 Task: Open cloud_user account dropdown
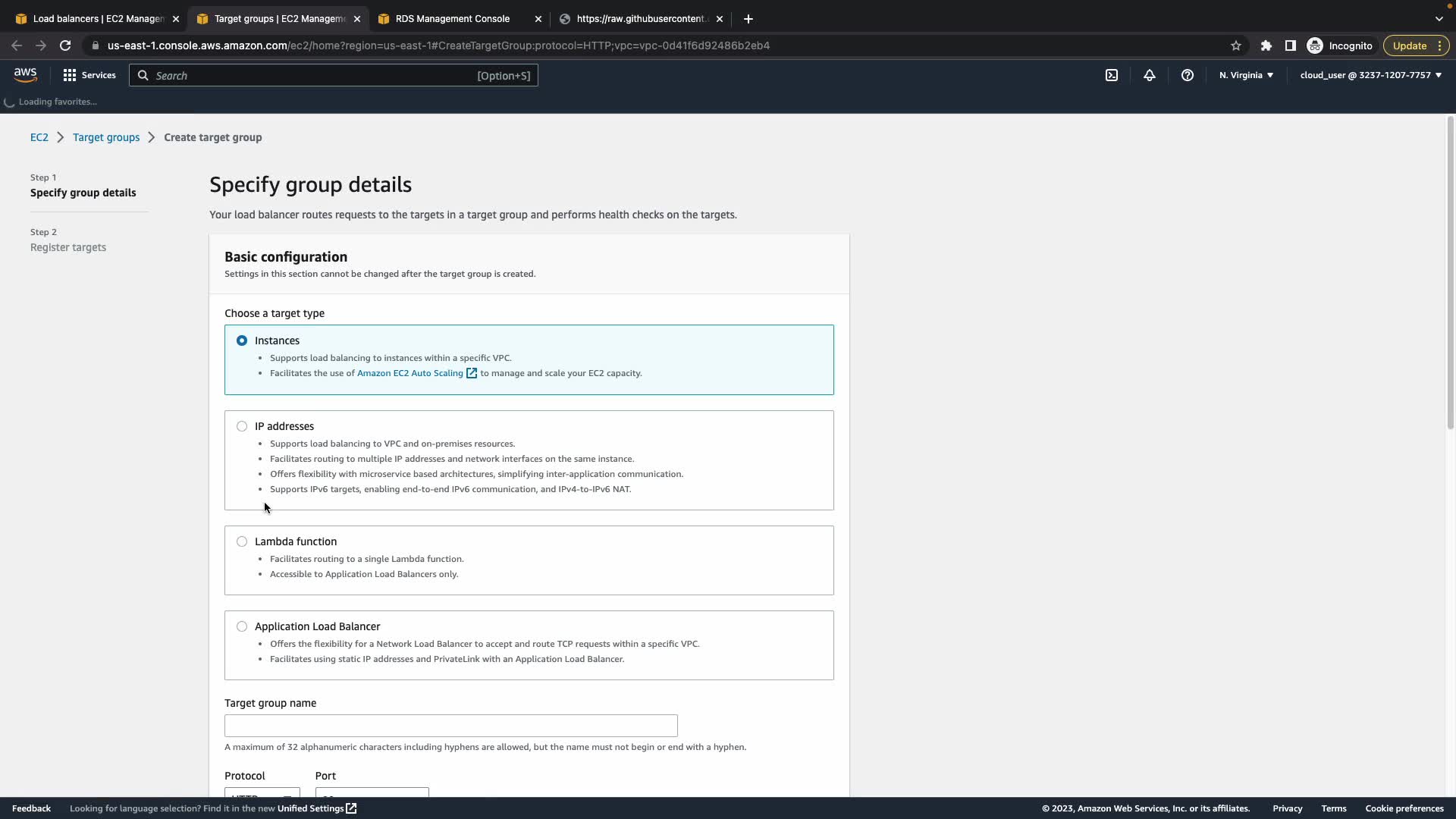(x=1370, y=75)
